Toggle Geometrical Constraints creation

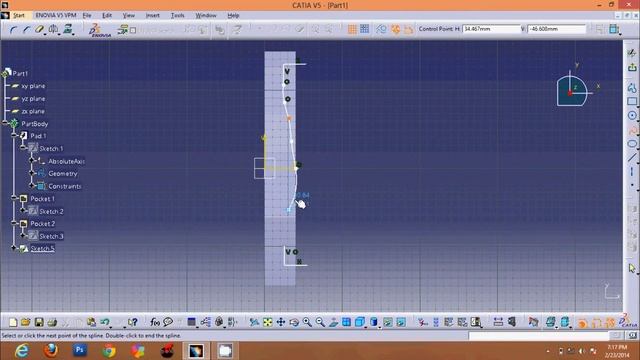(395, 29)
